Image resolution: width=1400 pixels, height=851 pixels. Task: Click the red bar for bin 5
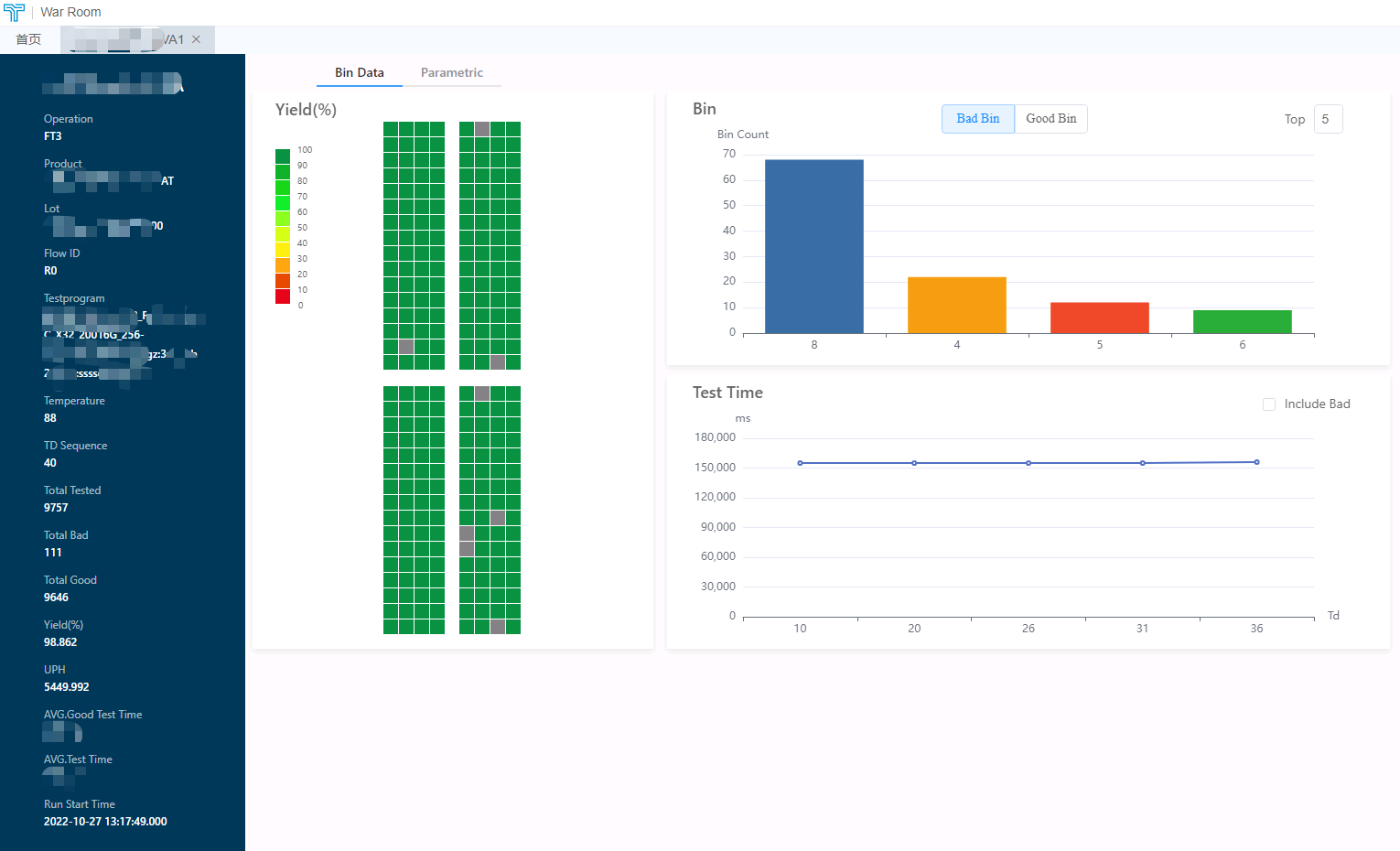1099,318
